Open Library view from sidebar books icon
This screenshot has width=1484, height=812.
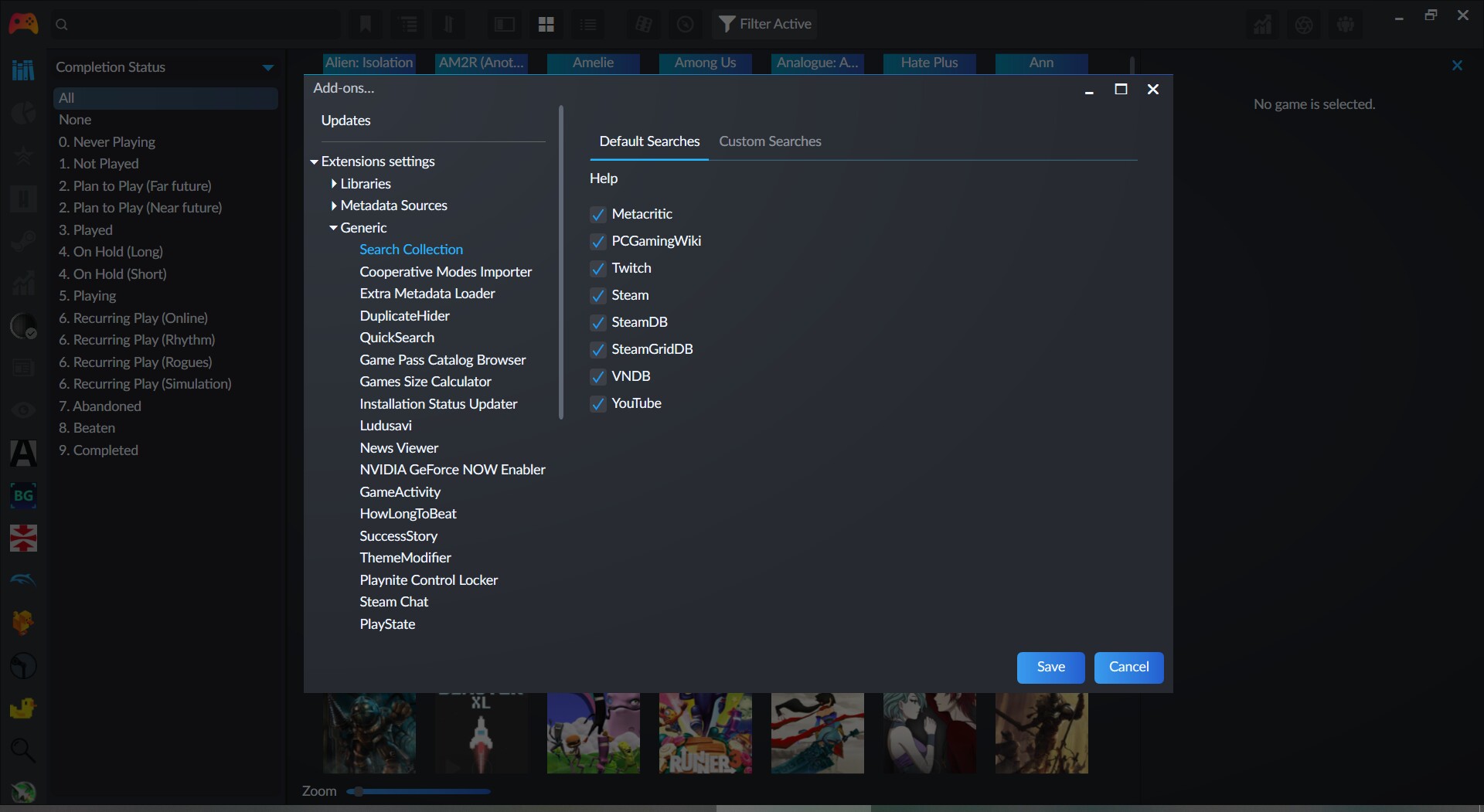pos(23,70)
